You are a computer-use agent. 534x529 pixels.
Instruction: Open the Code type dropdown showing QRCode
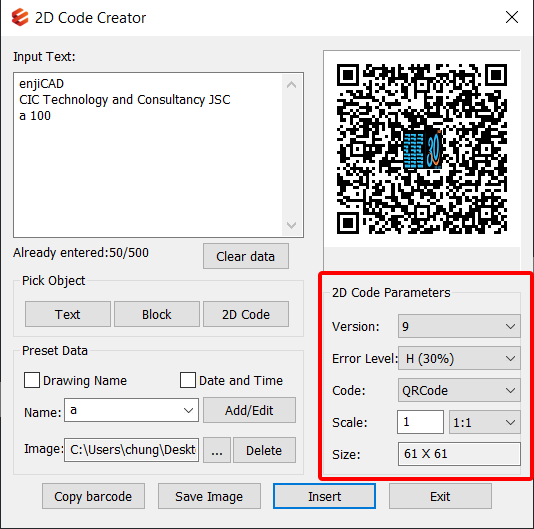click(459, 390)
